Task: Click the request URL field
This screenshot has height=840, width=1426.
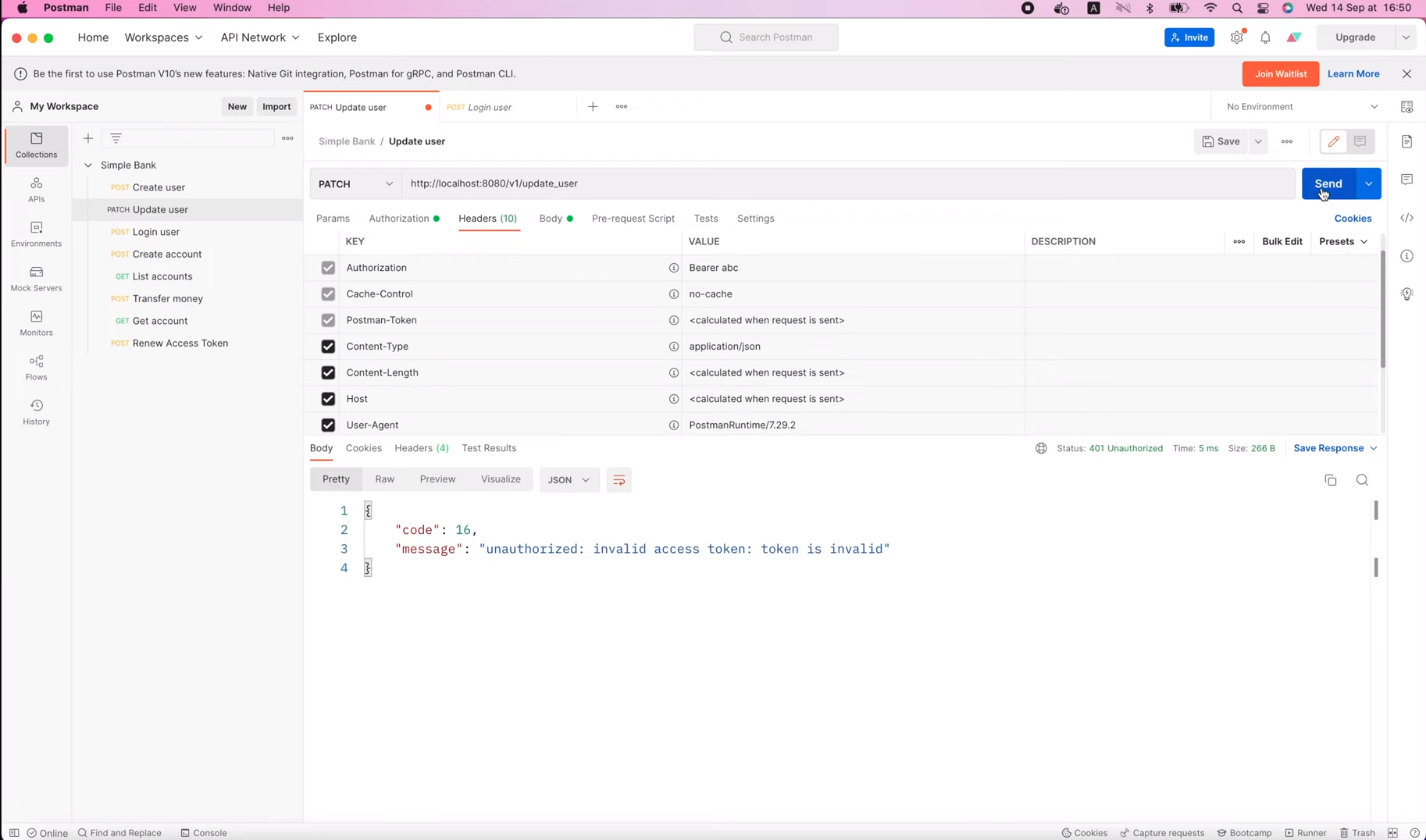Action: [x=848, y=183]
